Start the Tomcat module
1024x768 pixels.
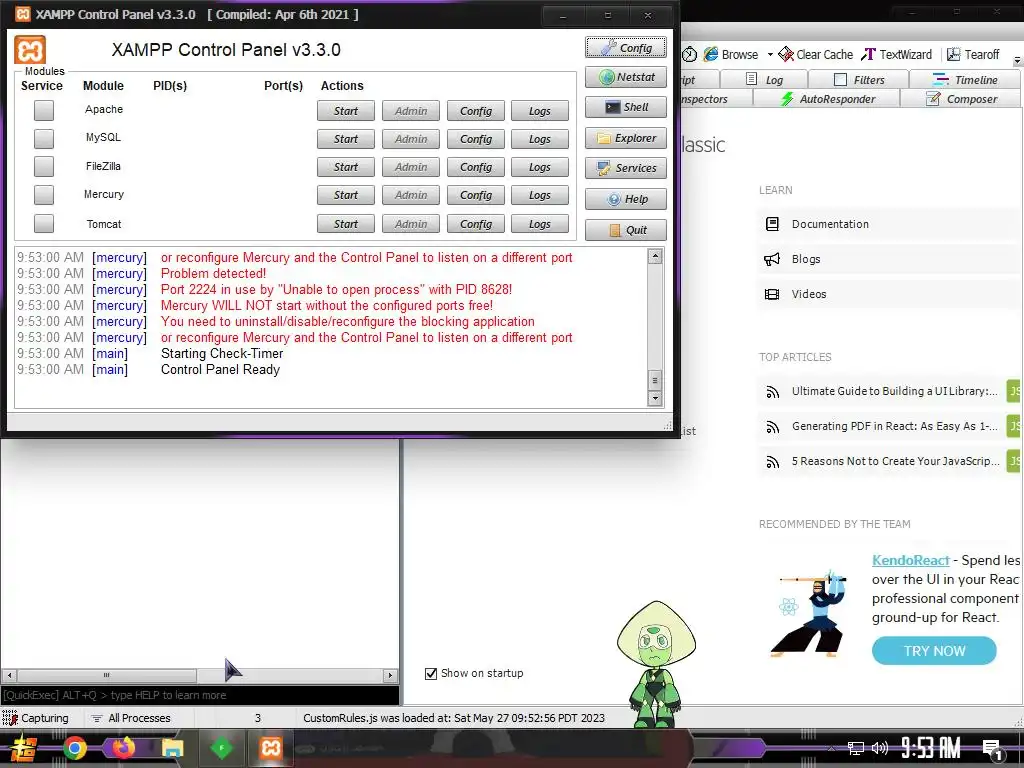click(x=345, y=224)
